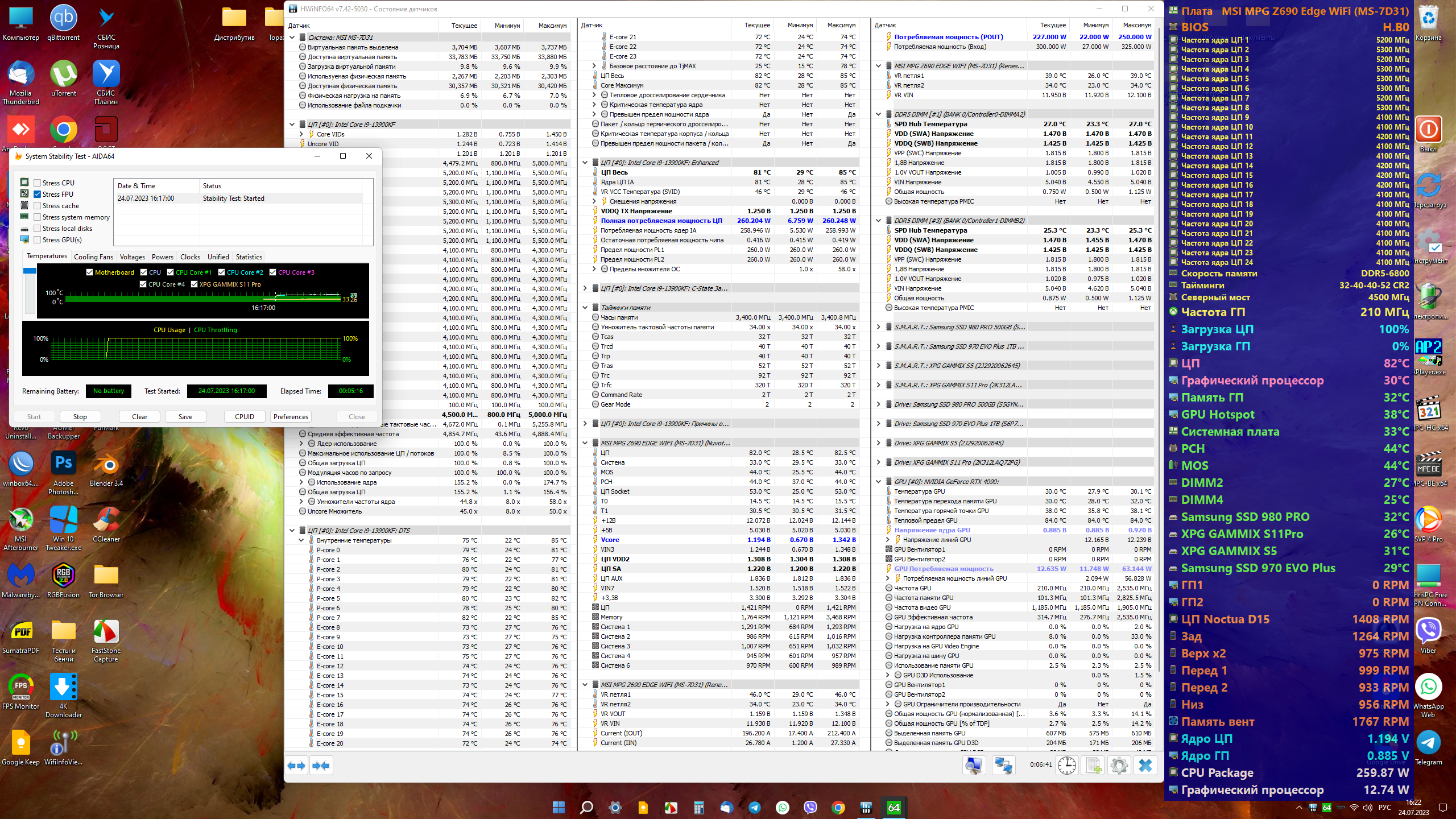Screen dimensions: 1456x819
Task: Collapse the Тайминги памяти sensor group
Action: pyautogui.click(x=585, y=308)
